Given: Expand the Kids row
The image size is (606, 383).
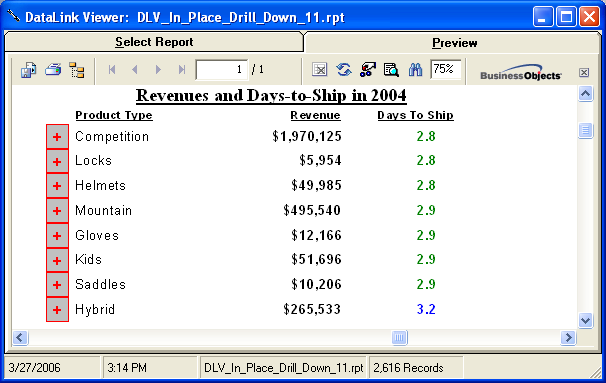Looking at the screenshot, I should point(57,260).
